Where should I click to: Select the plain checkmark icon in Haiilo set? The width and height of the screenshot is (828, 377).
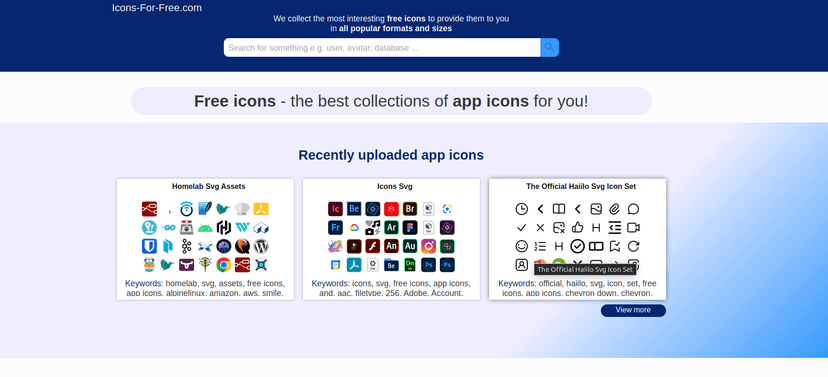[x=522, y=228]
